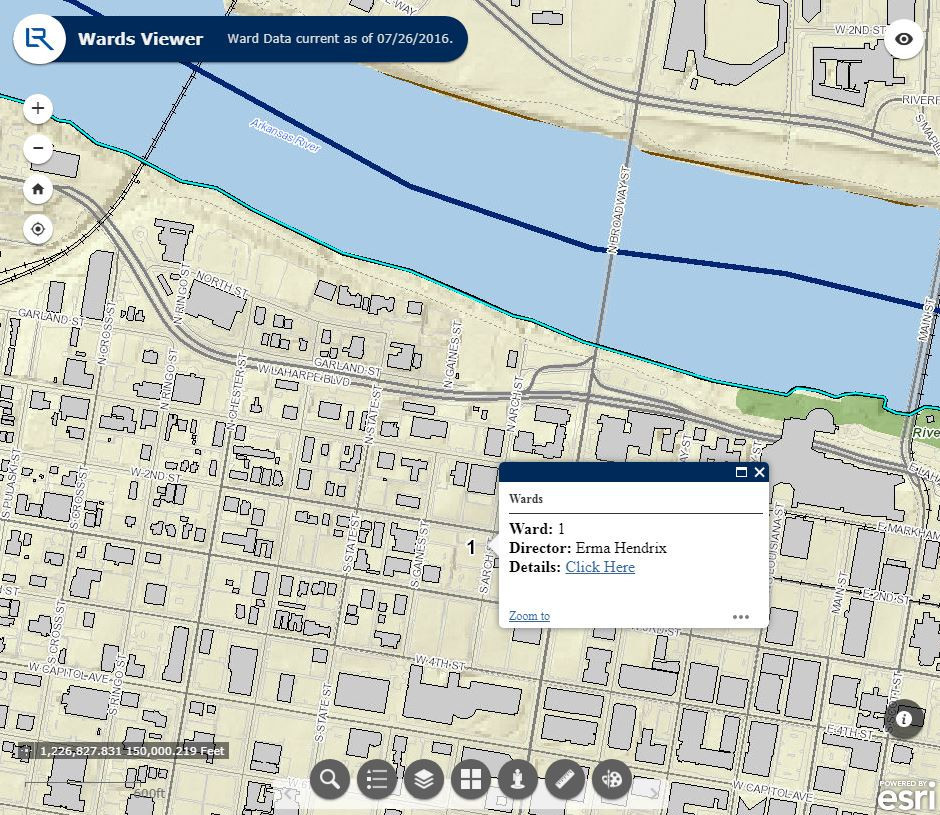Select the Draw palette icon
Screen dimensions: 940x815
tap(611, 779)
